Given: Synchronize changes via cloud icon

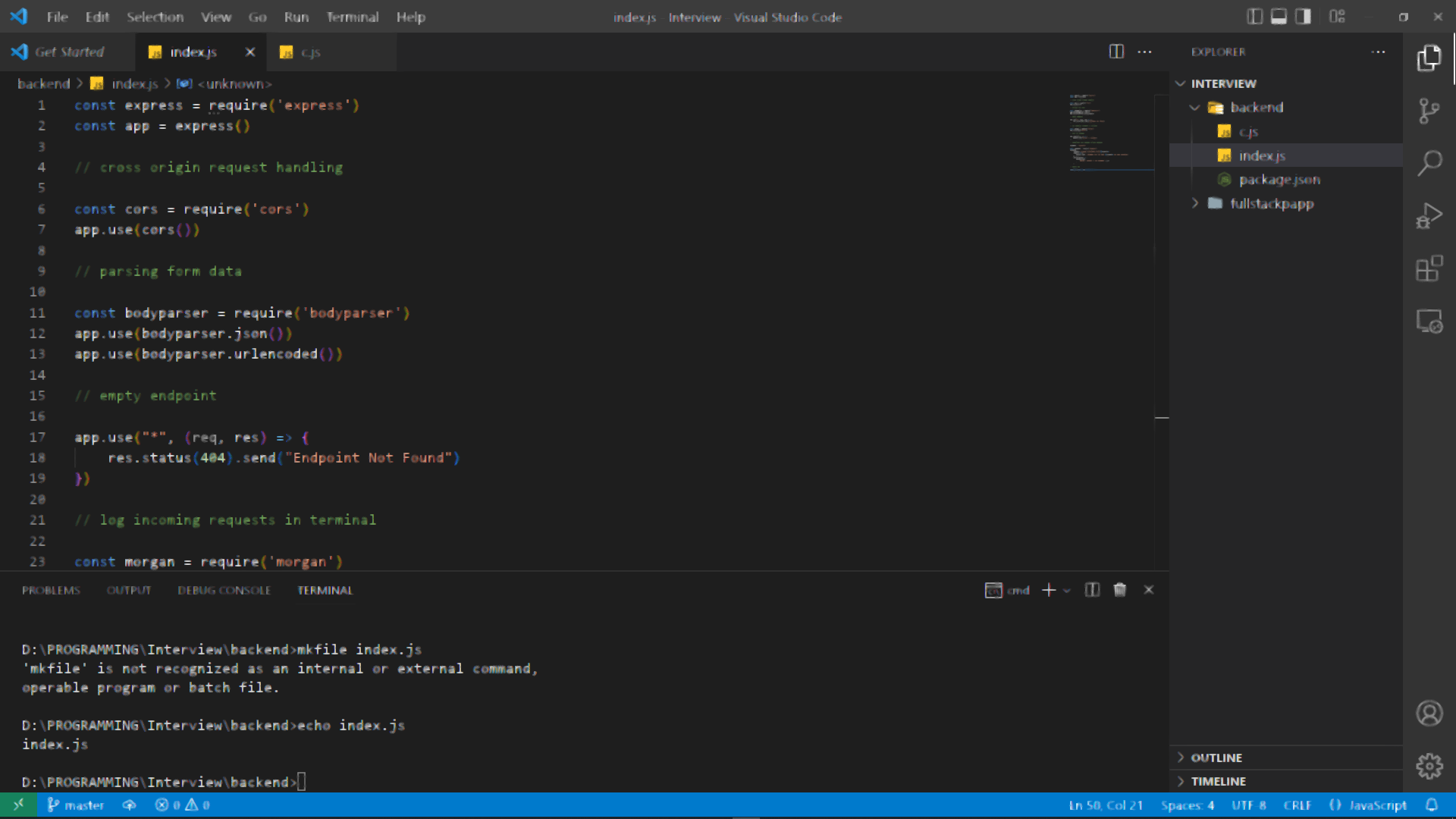Looking at the screenshot, I should coord(129,805).
